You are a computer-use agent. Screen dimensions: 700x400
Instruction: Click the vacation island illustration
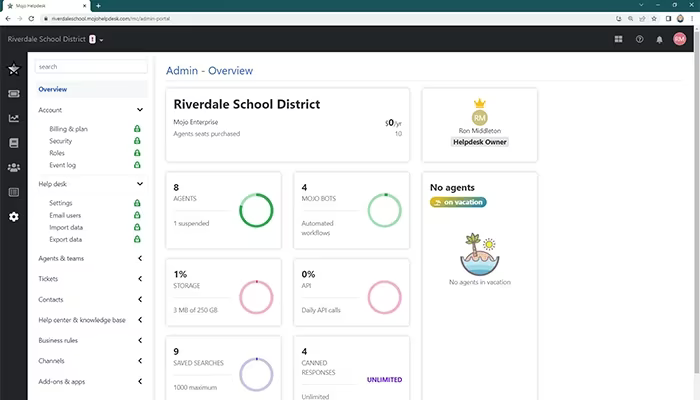pos(479,254)
